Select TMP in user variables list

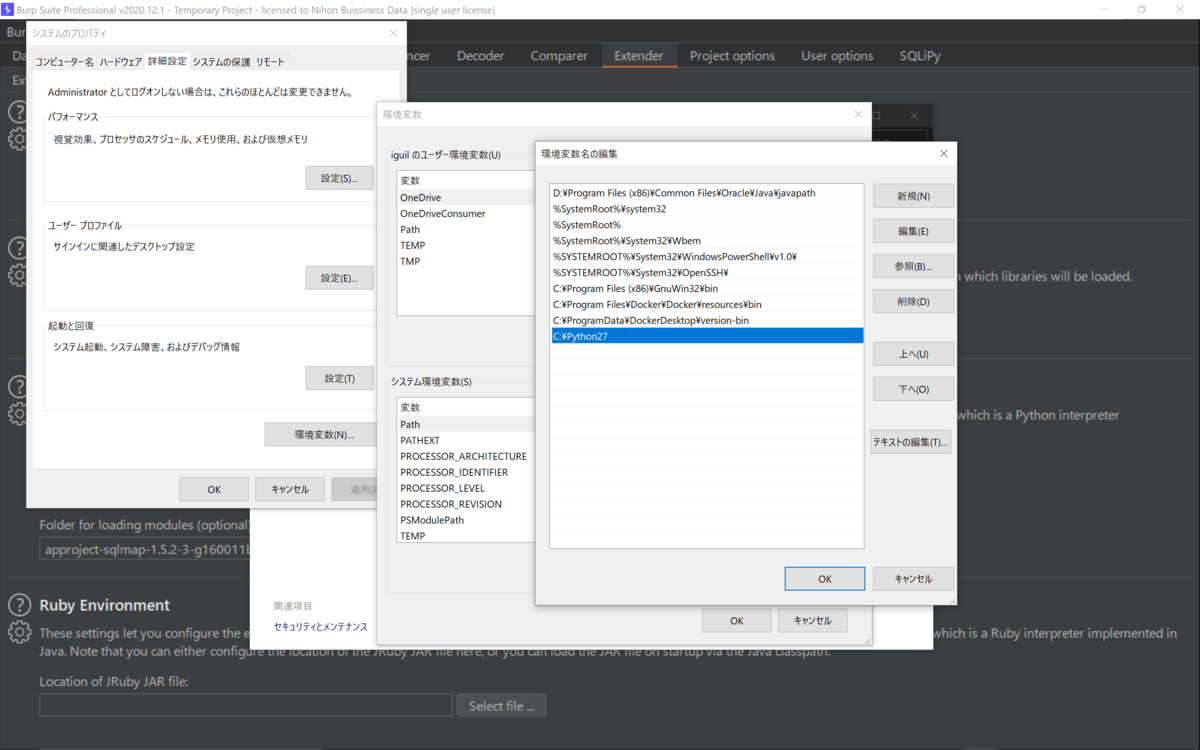(x=466, y=262)
